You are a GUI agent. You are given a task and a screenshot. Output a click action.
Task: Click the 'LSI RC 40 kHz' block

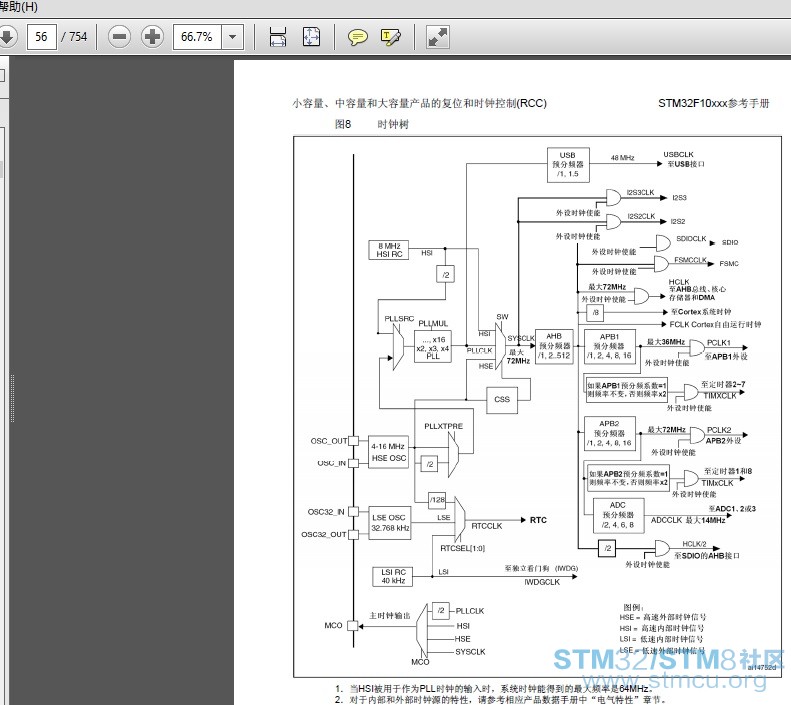(x=393, y=576)
